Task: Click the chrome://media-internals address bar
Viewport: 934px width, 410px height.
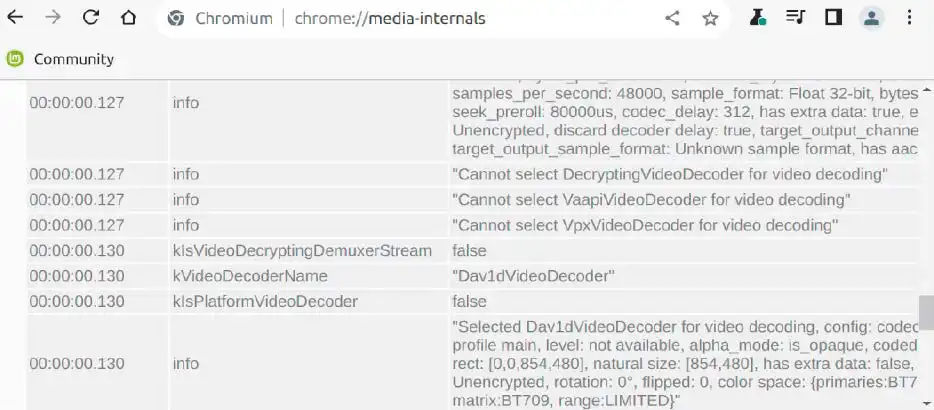Action: pos(390,18)
